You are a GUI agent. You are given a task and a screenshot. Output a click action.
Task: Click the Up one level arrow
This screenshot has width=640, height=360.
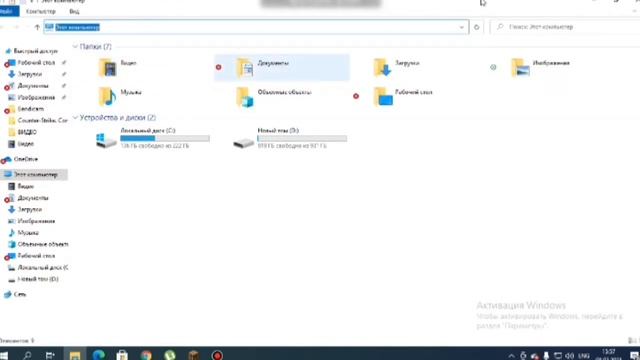tap(37, 27)
